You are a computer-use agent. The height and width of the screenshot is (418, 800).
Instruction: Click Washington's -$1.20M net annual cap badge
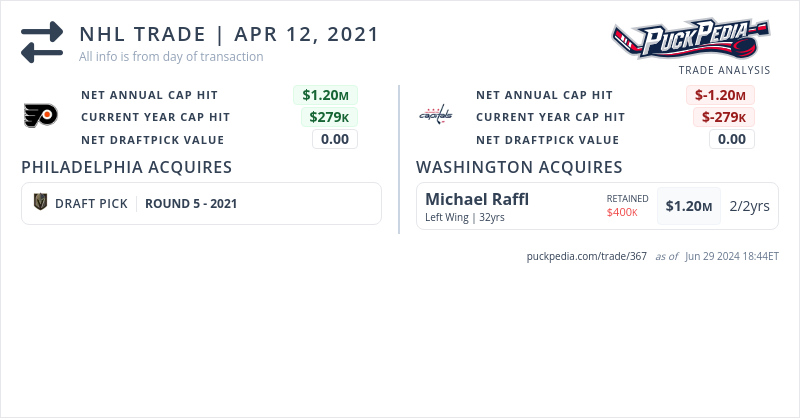719,95
